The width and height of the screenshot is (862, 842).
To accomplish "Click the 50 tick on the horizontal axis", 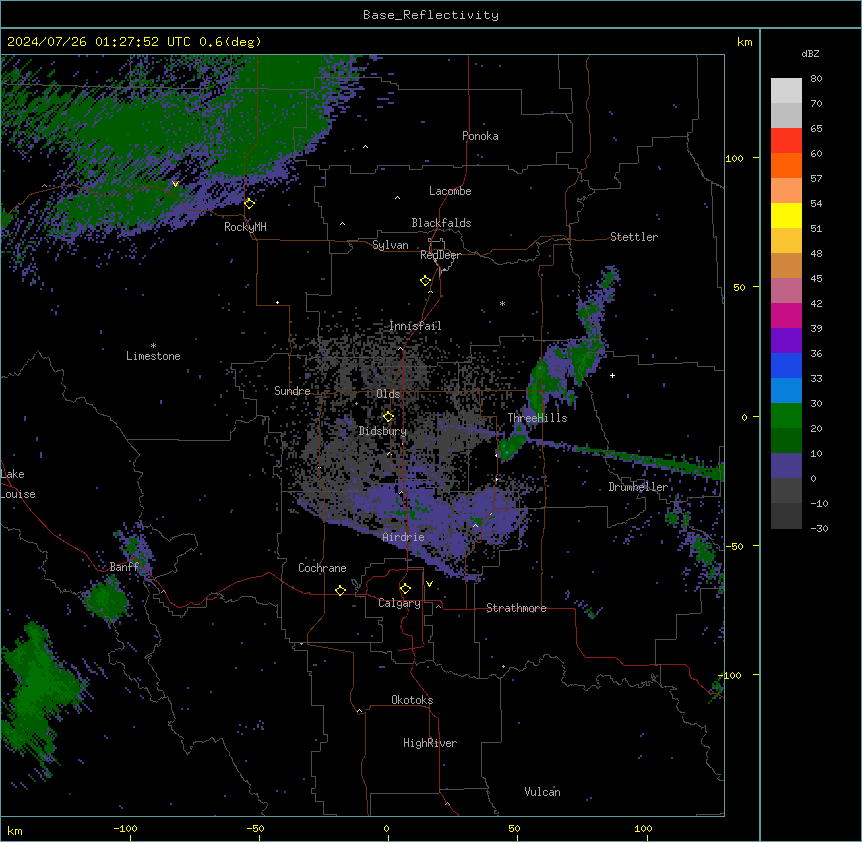I will click(514, 828).
